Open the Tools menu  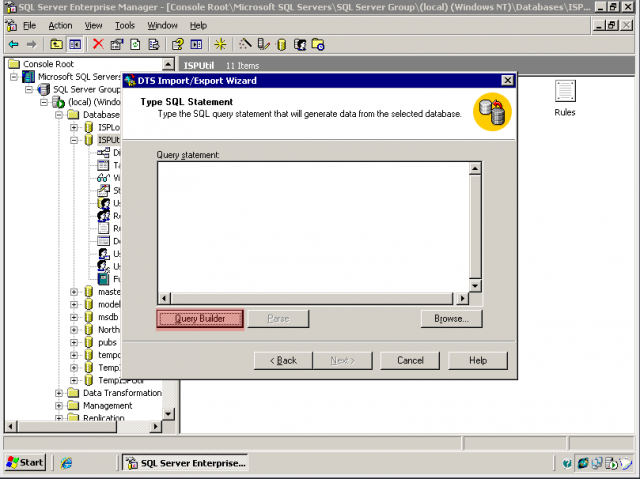click(x=124, y=25)
